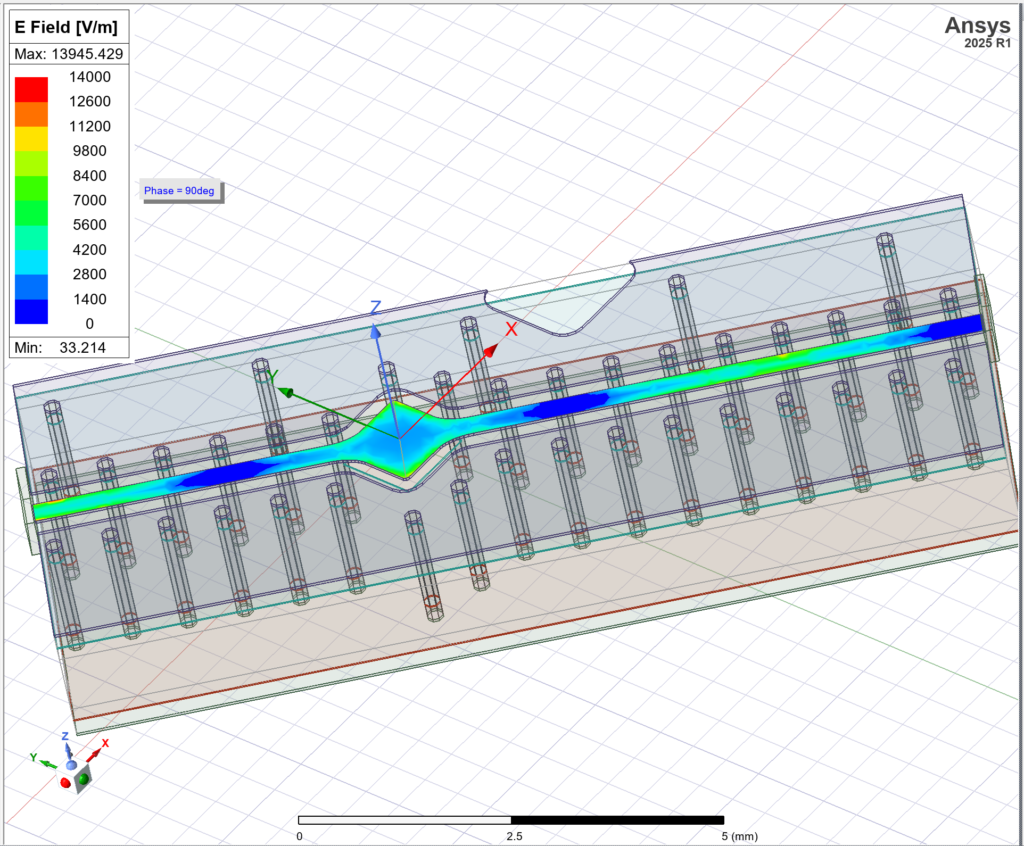Click the red sphere on the orientation gizmo cube
This screenshot has height=846, width=1024.
pyautogui.click(x=66, y=782)
